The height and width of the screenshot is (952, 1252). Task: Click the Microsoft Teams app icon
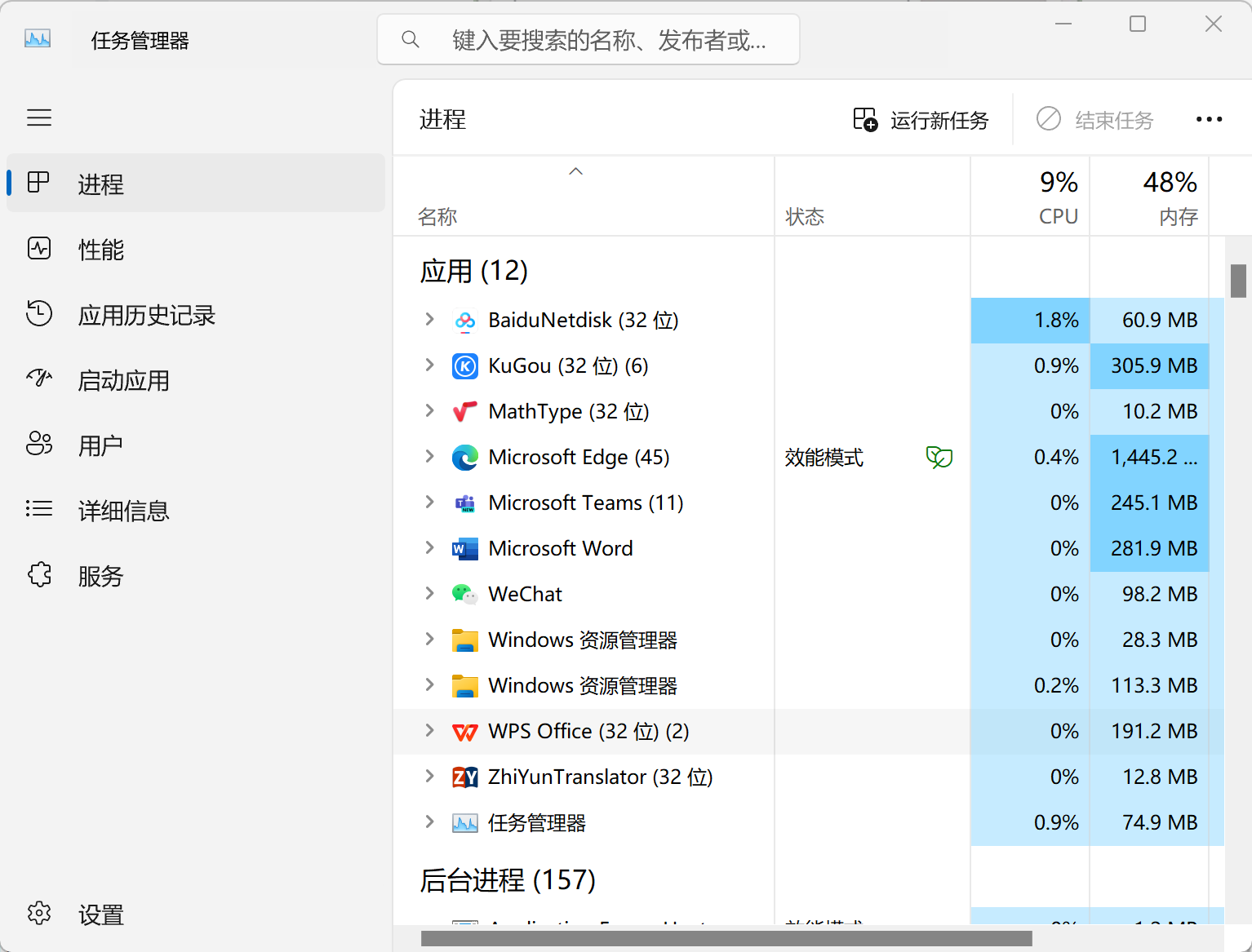(465, 503)
